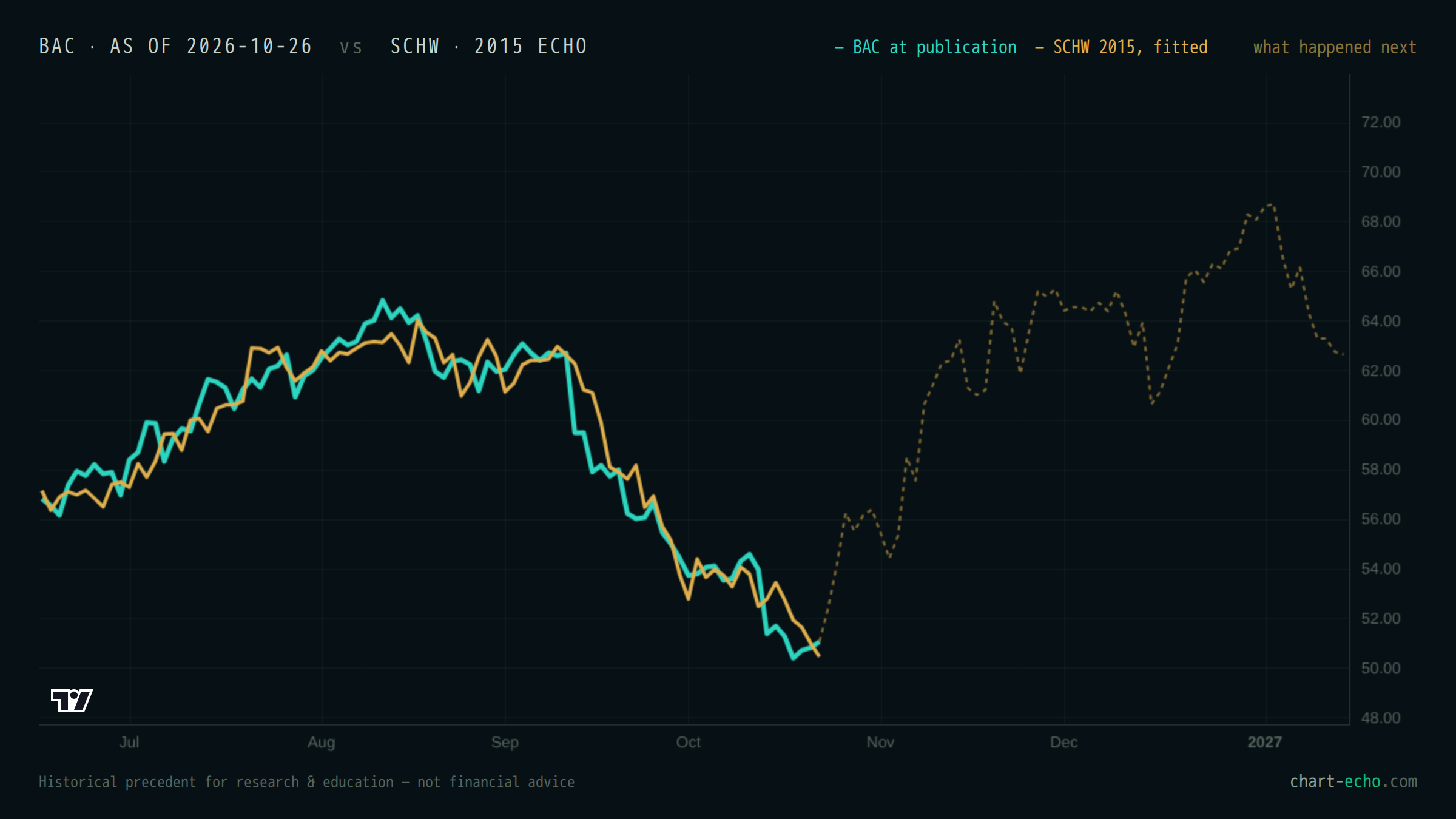Click the 'Oct' x-axis label
Screen dimensions: 1456x819
pos(688,742)
